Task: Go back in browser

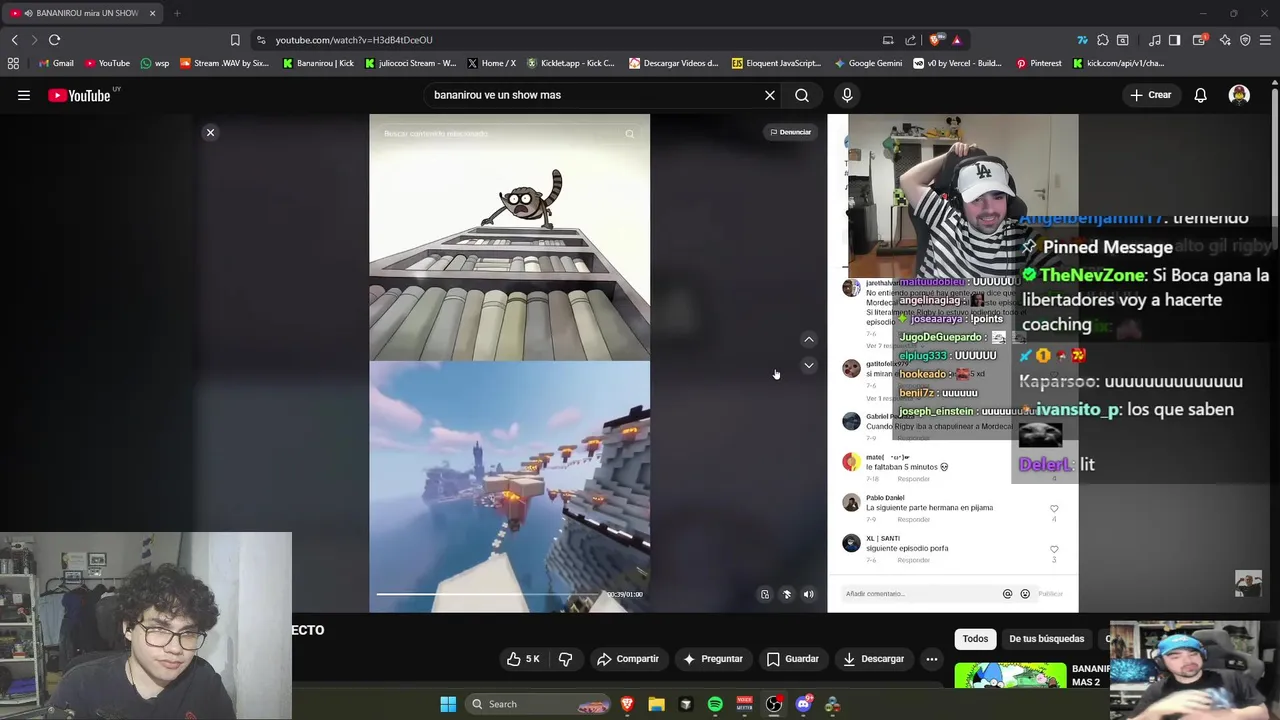Action: tap(14, 40)
